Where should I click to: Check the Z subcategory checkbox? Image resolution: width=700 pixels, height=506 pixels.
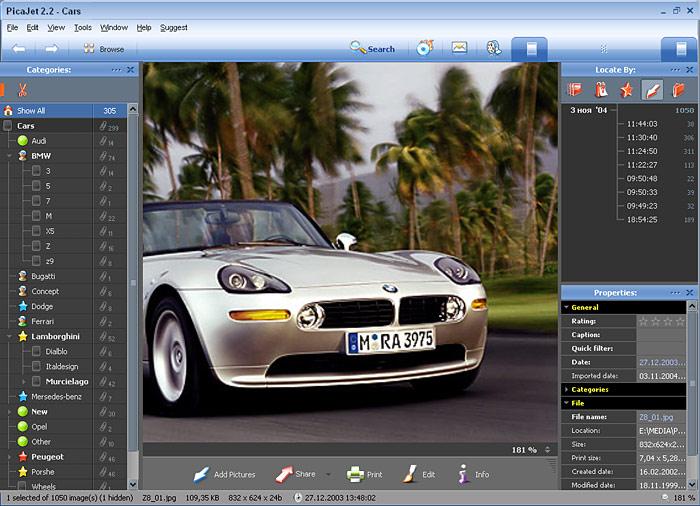point(36,246)
